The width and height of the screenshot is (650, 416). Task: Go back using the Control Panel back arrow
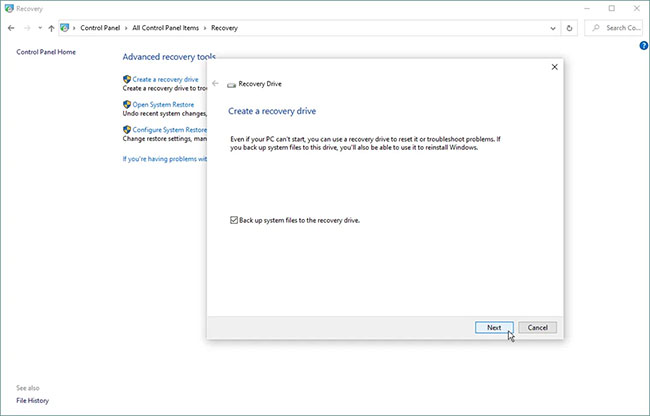point(11,28)
